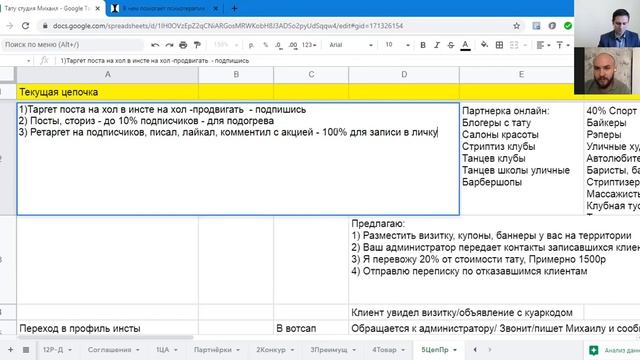Image resolution: width=640 pixels, height=360 pixels.
Task: Select cell Текущая цепочка
Action: point(107,92)
